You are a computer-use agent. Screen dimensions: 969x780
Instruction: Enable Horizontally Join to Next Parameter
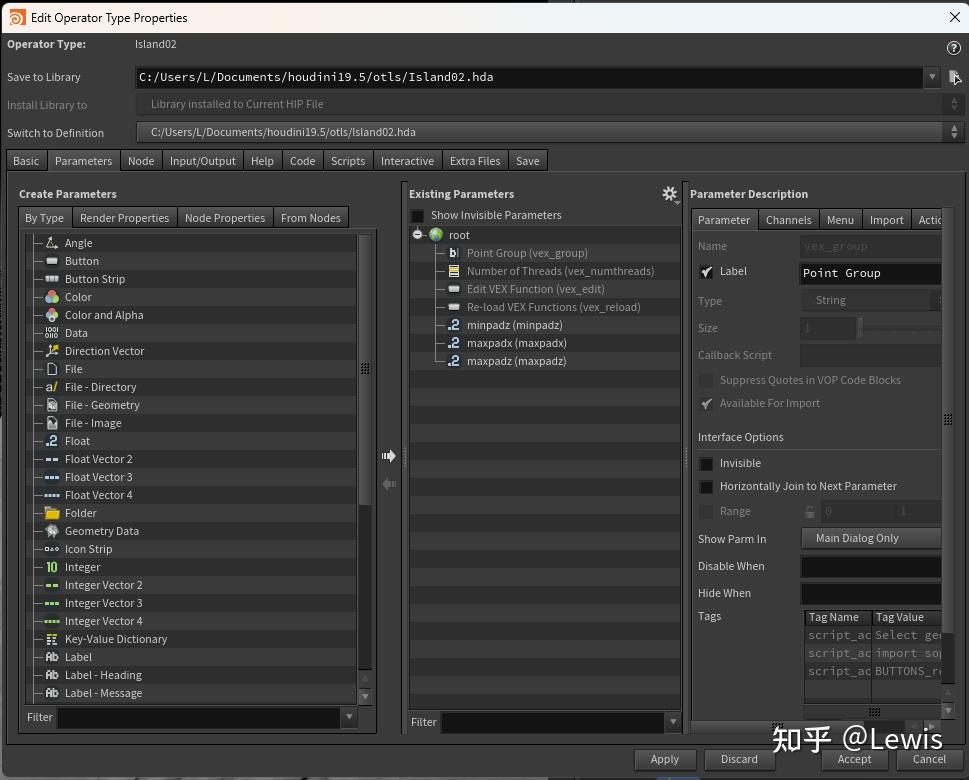tap(706, 487)
